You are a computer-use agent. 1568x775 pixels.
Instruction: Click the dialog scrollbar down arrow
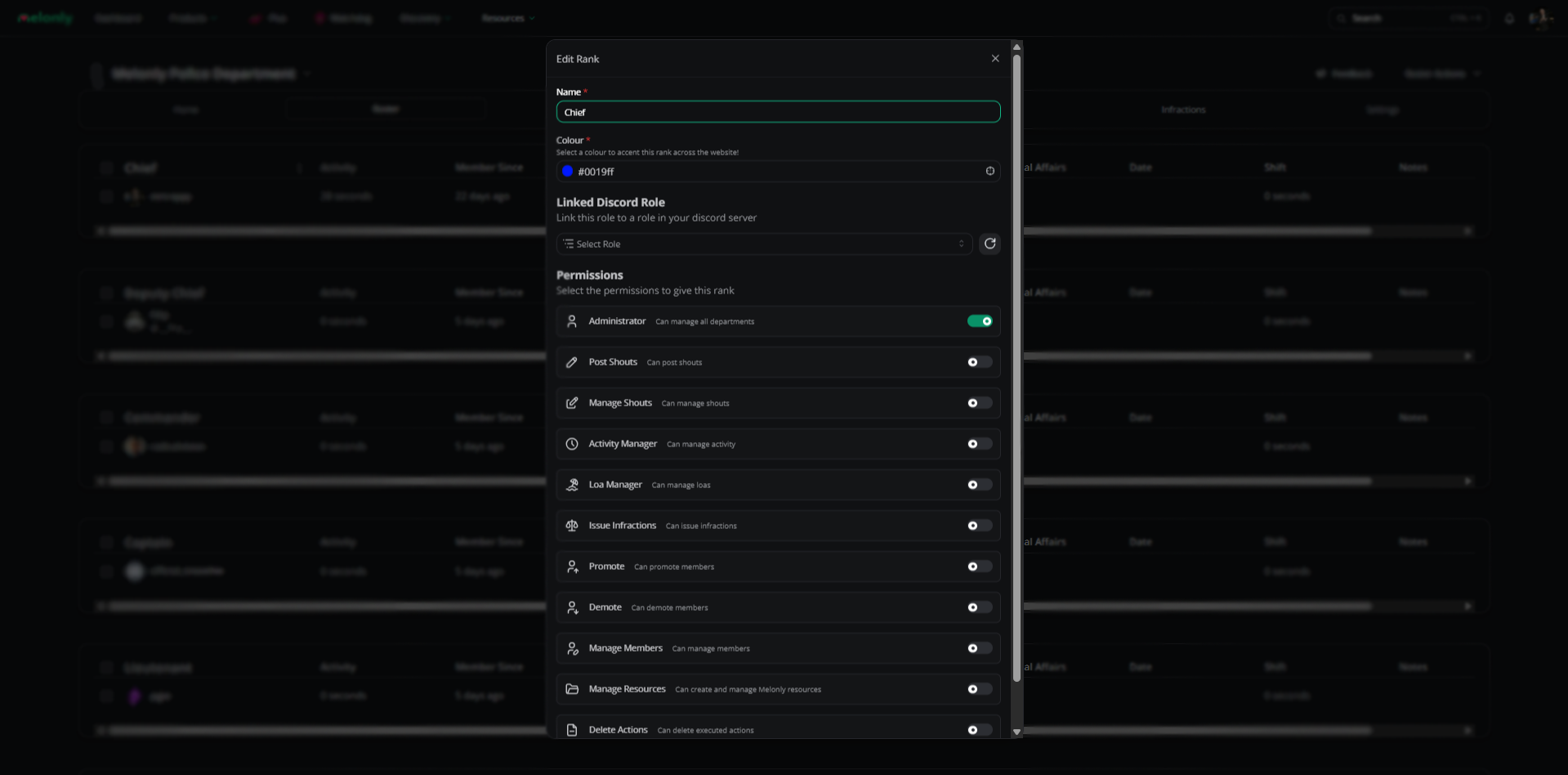(x=1016, y=732)
